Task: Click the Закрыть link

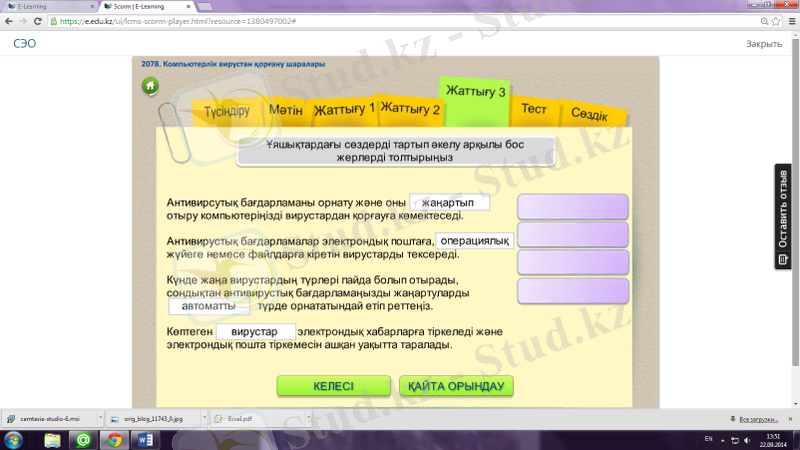Action: [764, 44]
